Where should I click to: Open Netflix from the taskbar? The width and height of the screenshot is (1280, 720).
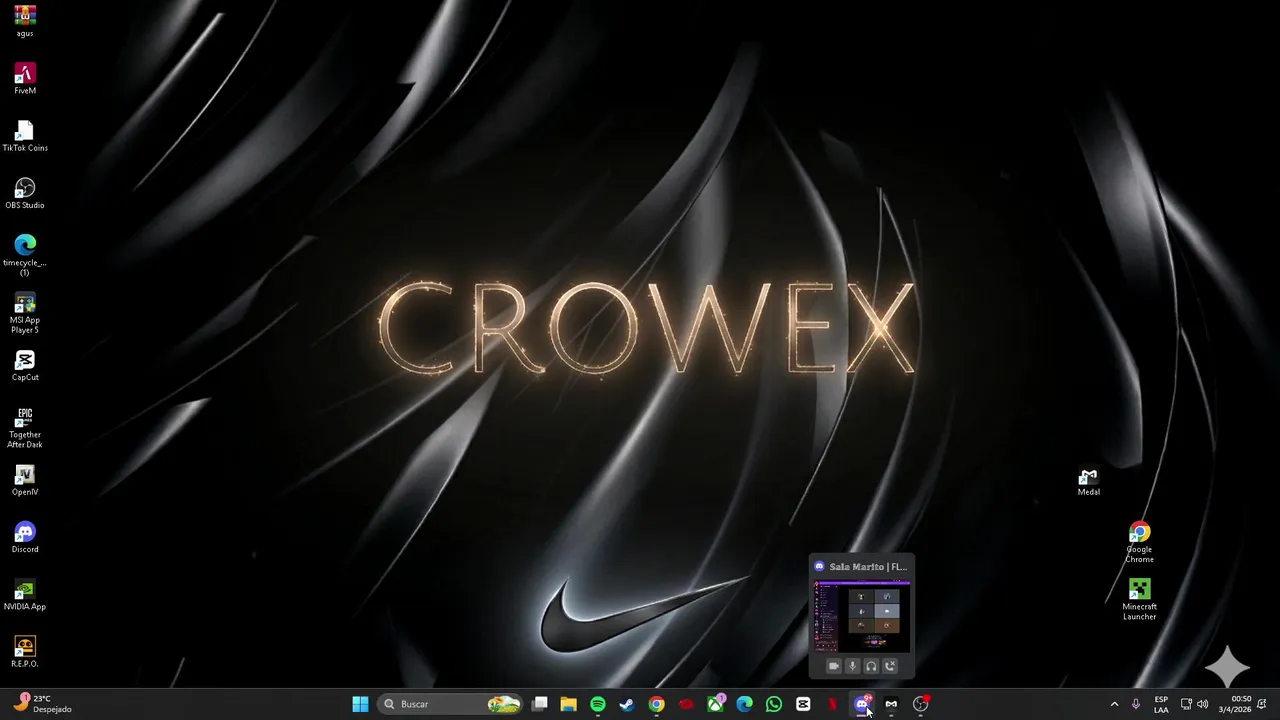[832, 704]
